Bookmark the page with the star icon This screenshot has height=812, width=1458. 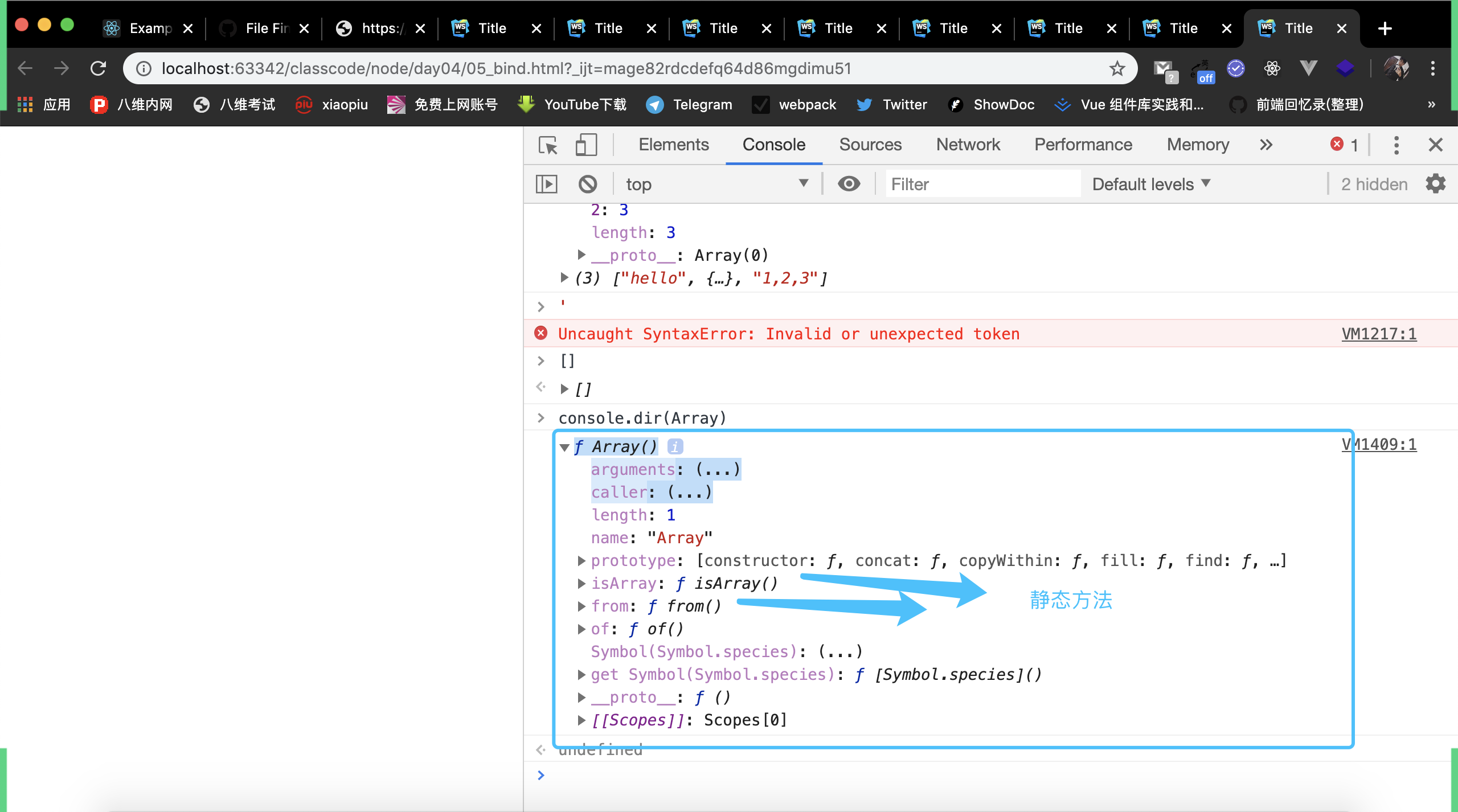1117,68
